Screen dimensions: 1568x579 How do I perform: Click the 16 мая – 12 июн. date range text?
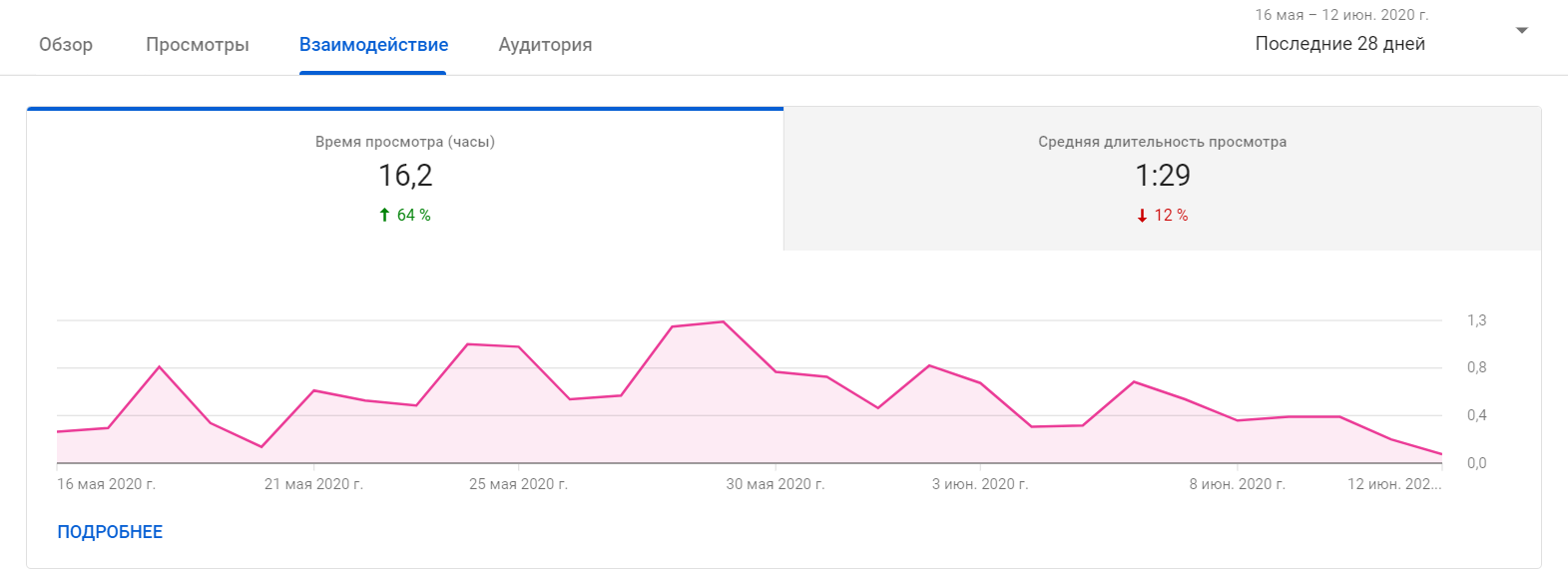1340,15
